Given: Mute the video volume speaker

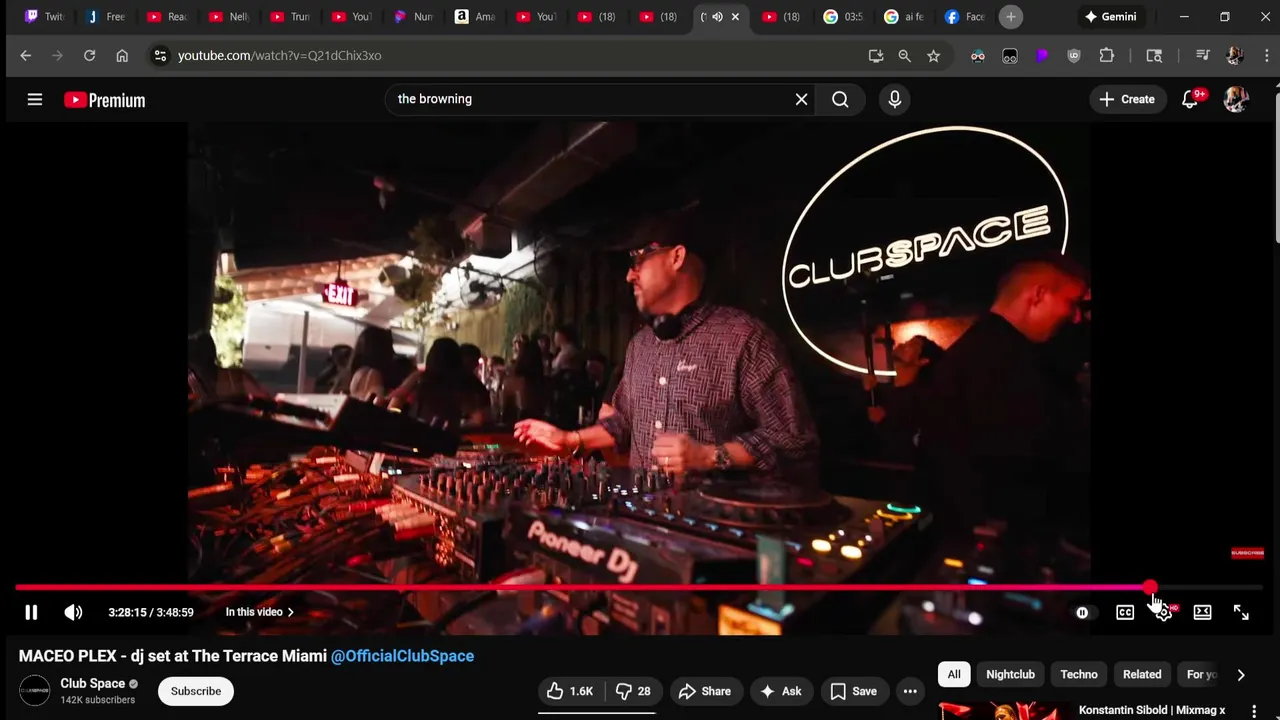Looking at the screenshot, I should coord(73,612).
